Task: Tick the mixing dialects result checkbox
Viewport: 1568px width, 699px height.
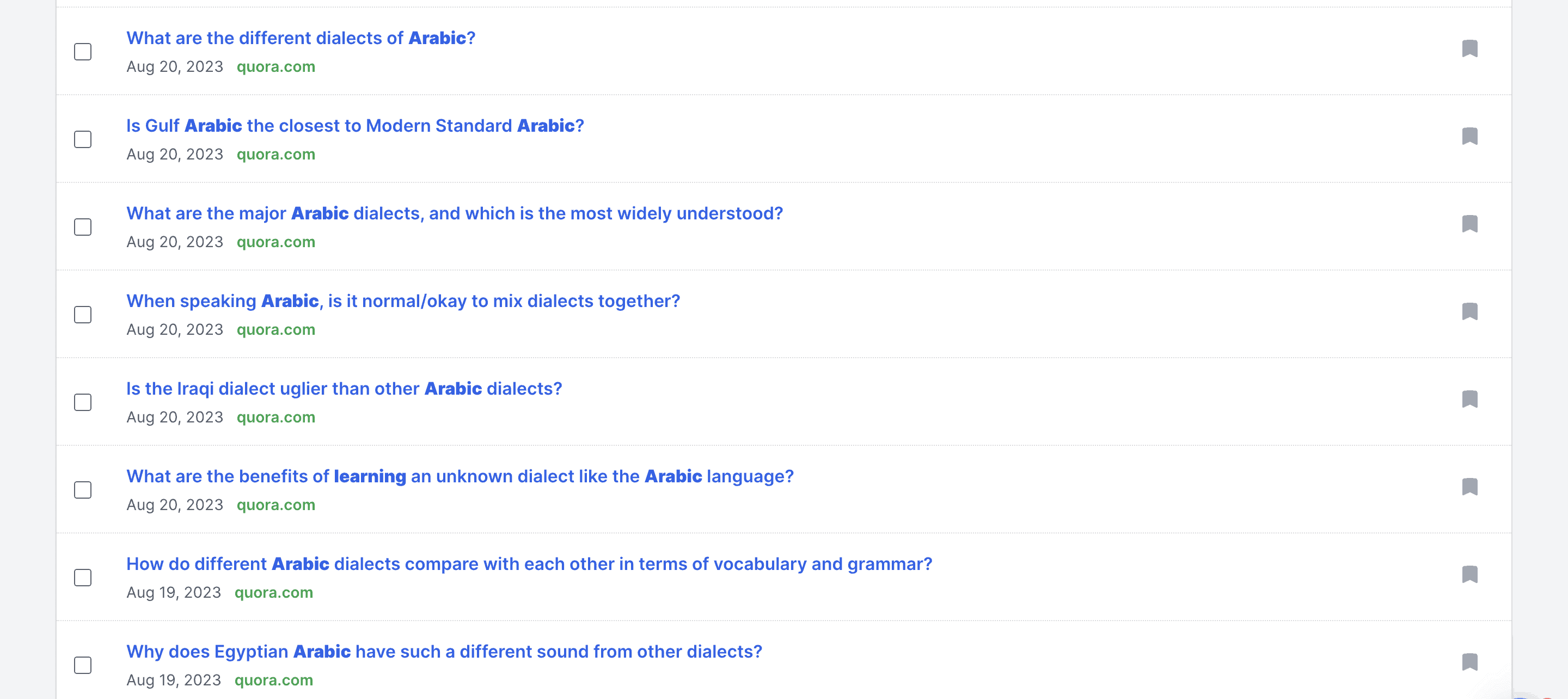Action: pyautogui.click(x=82, y=315)
